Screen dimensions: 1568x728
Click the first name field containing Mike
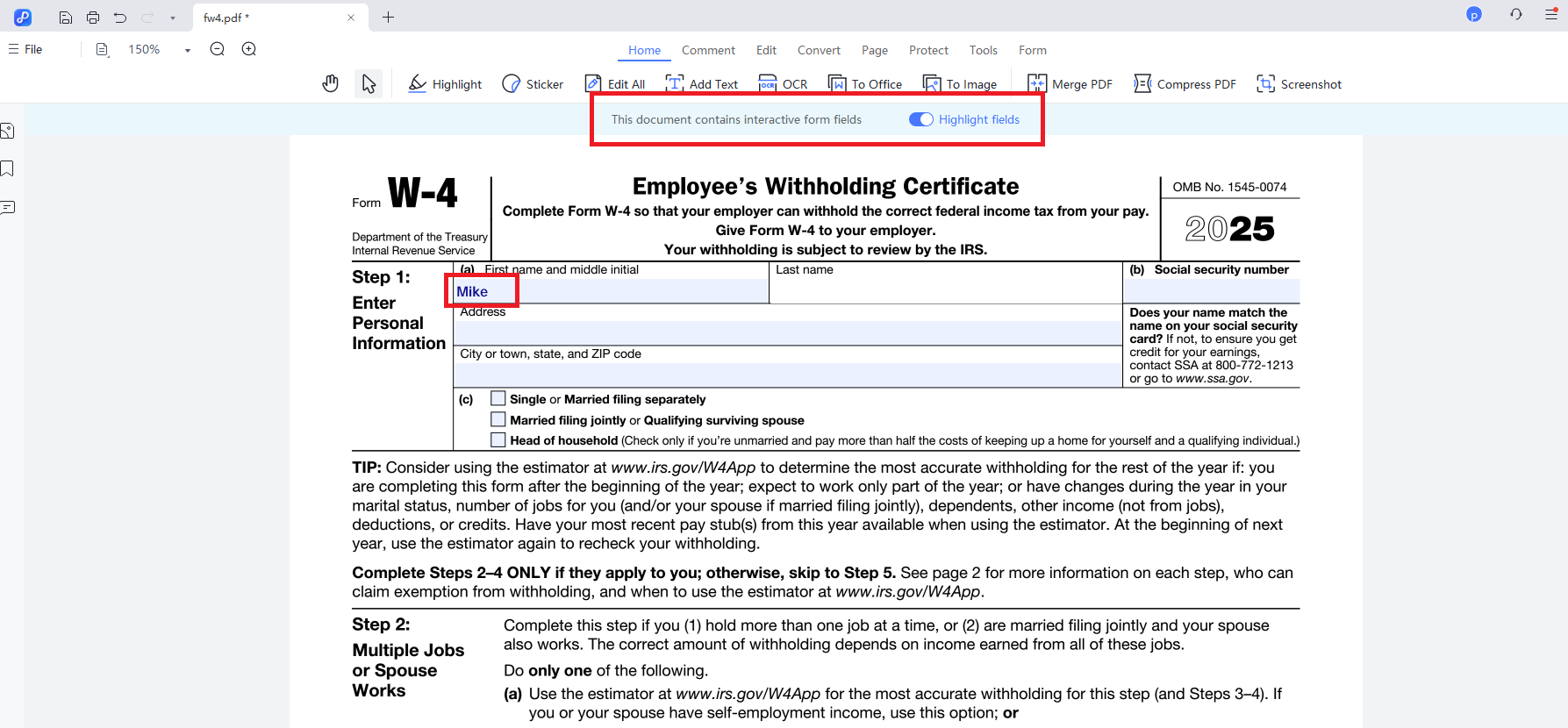click(x=611, y=291)
